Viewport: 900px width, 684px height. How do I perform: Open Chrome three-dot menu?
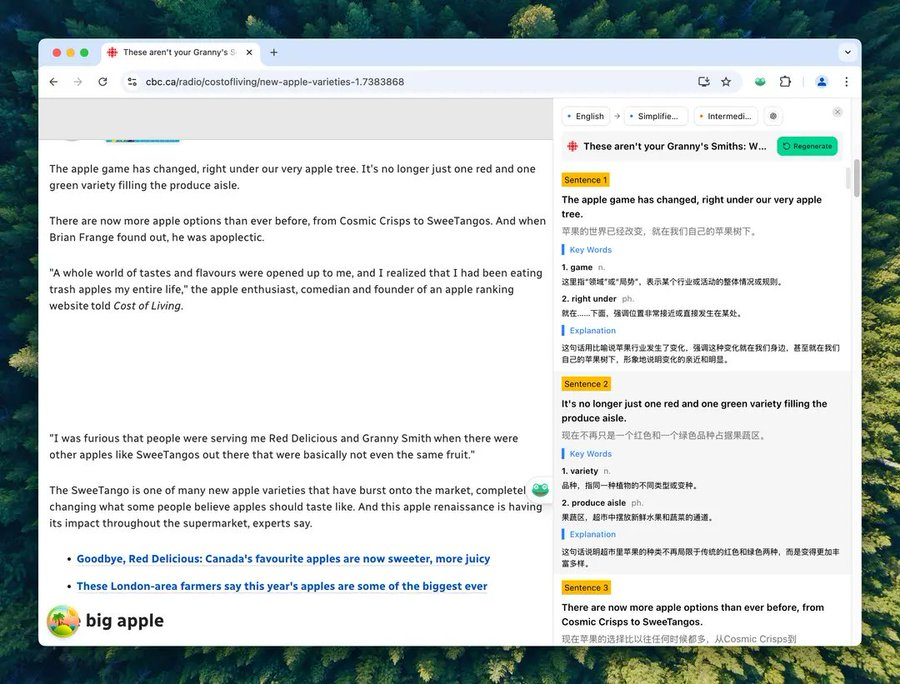(x=847, y=82)
